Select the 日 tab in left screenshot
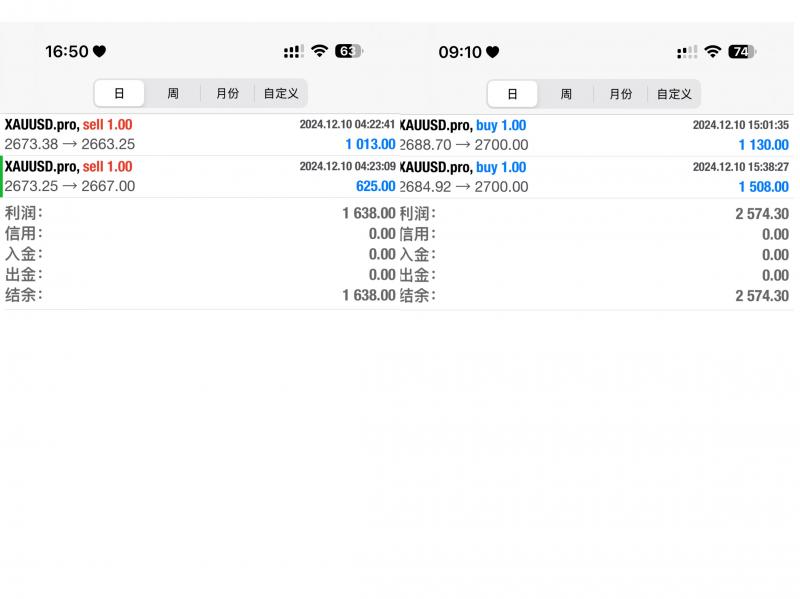This screenshot has width=800, height=599. pos(119,93)
